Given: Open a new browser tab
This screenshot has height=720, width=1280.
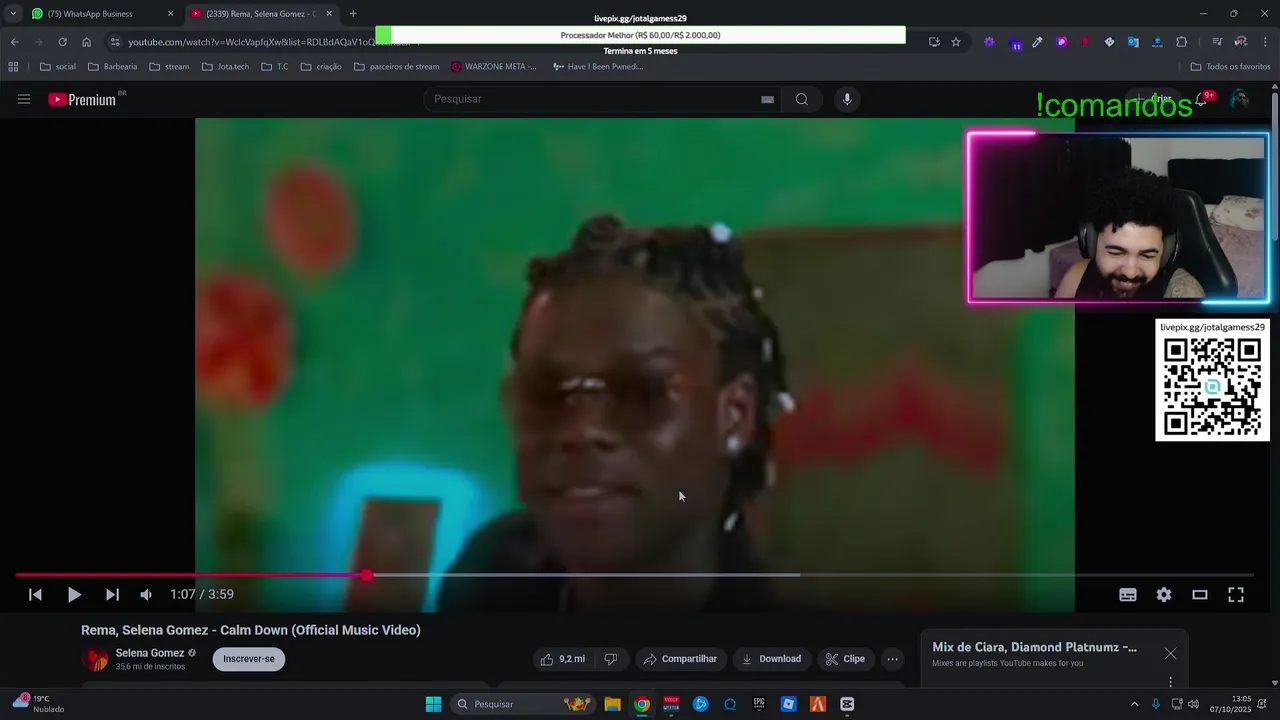Looking at the screenshot, I should click(x=353, y=14).
